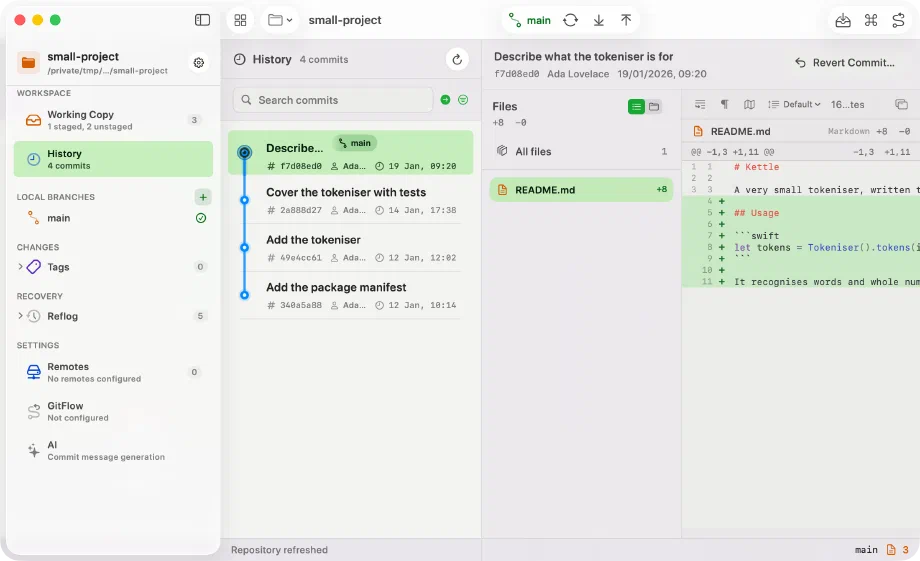Switch files to list view

pyautogui.click(x=636, y=107)
